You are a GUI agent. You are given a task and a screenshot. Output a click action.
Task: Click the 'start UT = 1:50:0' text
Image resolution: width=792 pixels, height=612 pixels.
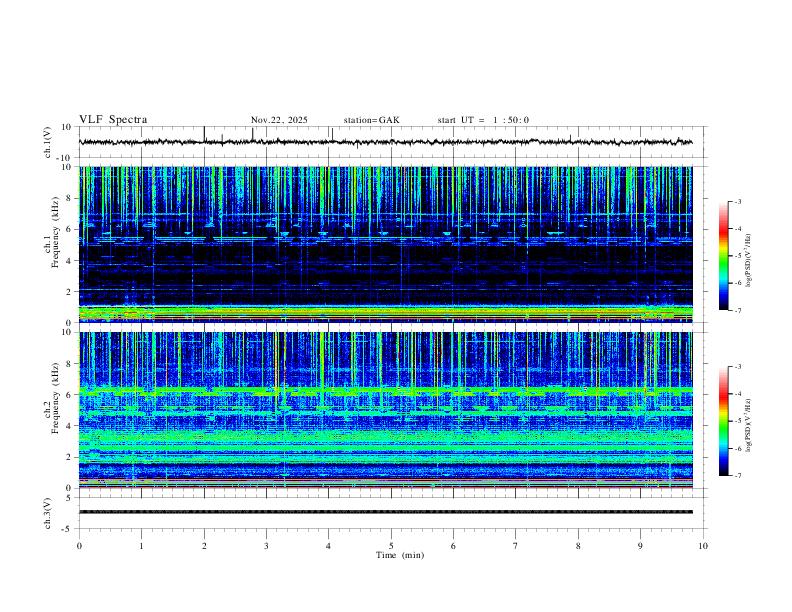(483, 120)
